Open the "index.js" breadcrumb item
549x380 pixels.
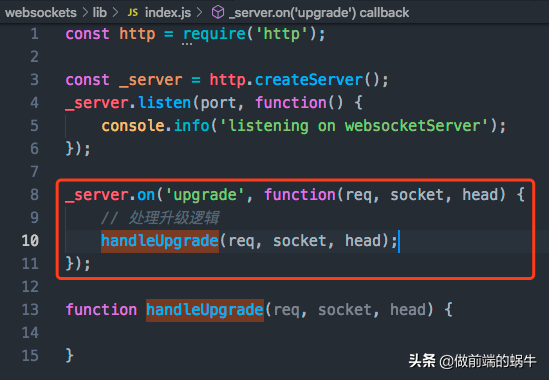pyautogui.click(x=168, y=13)
